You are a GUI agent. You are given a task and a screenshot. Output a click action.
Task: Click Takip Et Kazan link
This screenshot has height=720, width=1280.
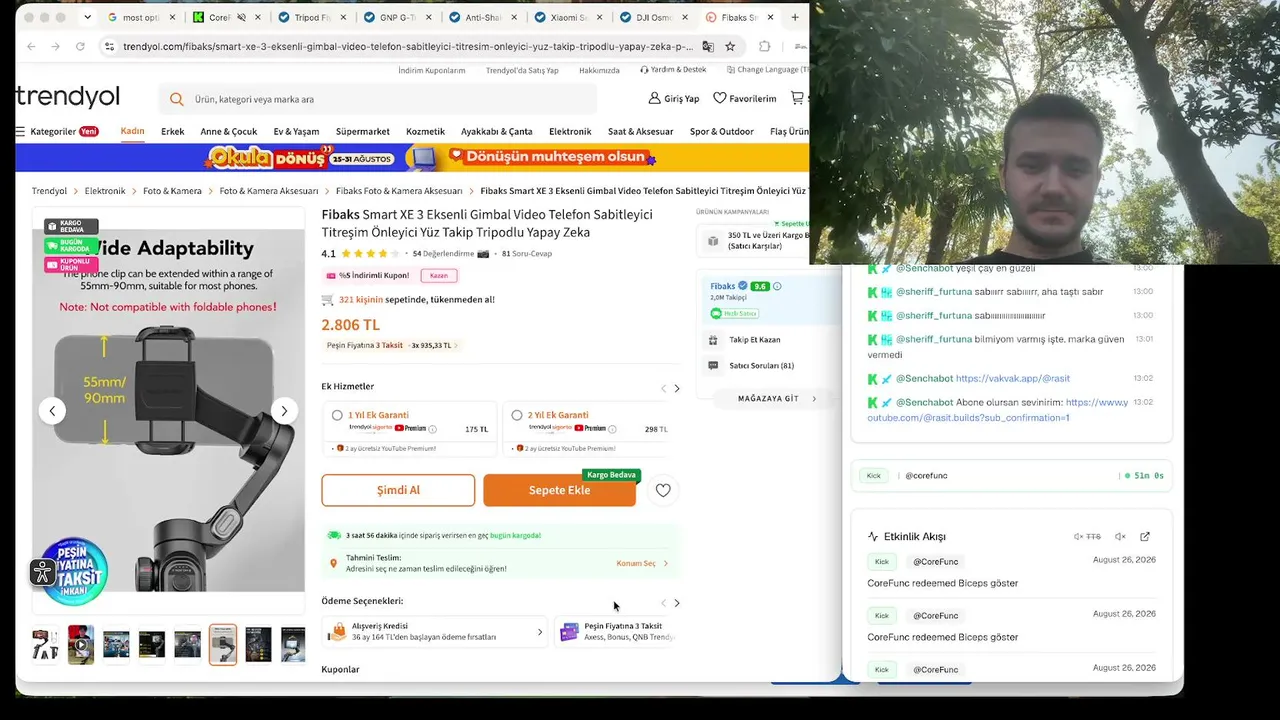tap(755, 340)
